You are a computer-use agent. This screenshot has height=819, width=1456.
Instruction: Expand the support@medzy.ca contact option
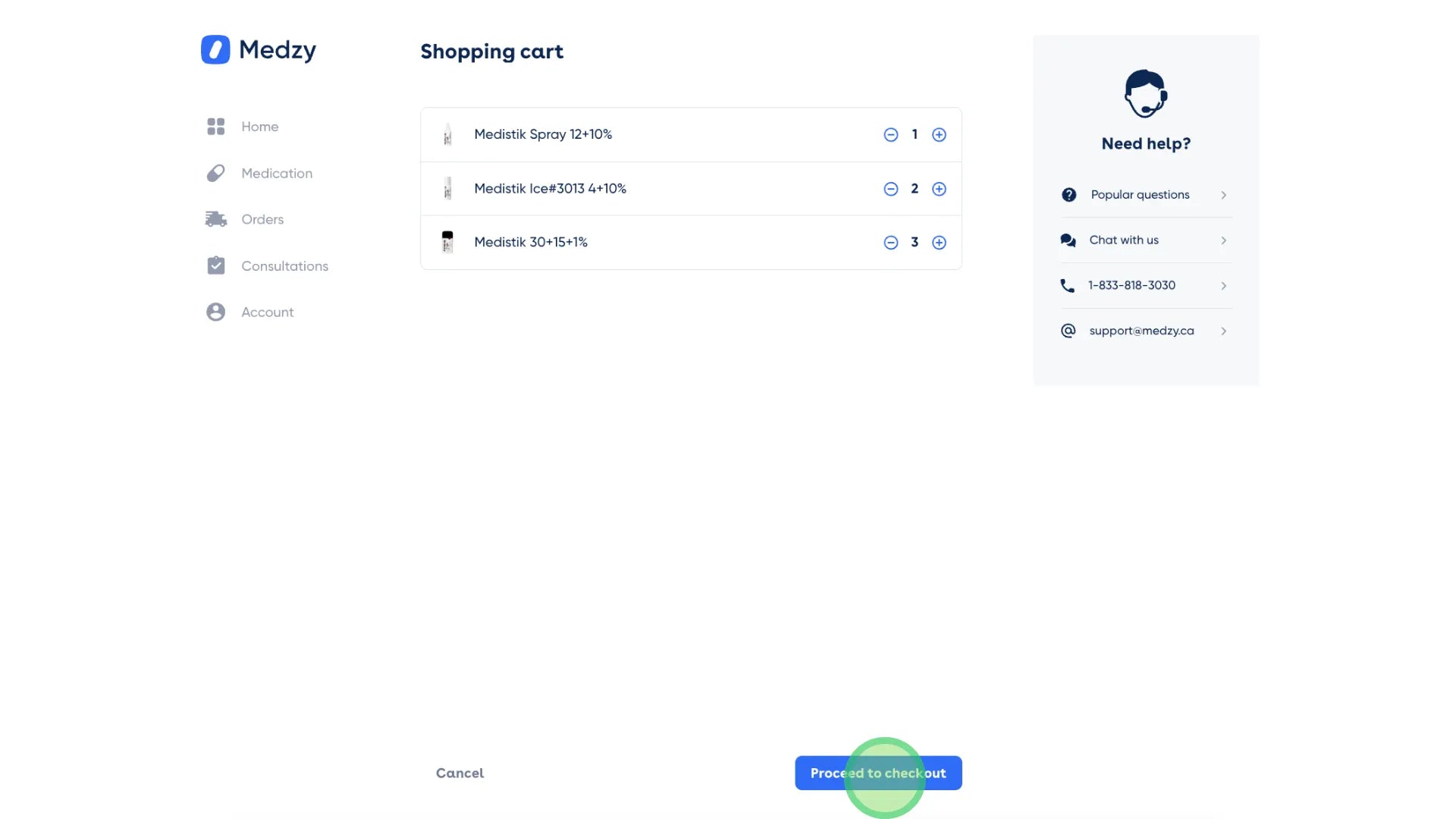coord(1222,331)
